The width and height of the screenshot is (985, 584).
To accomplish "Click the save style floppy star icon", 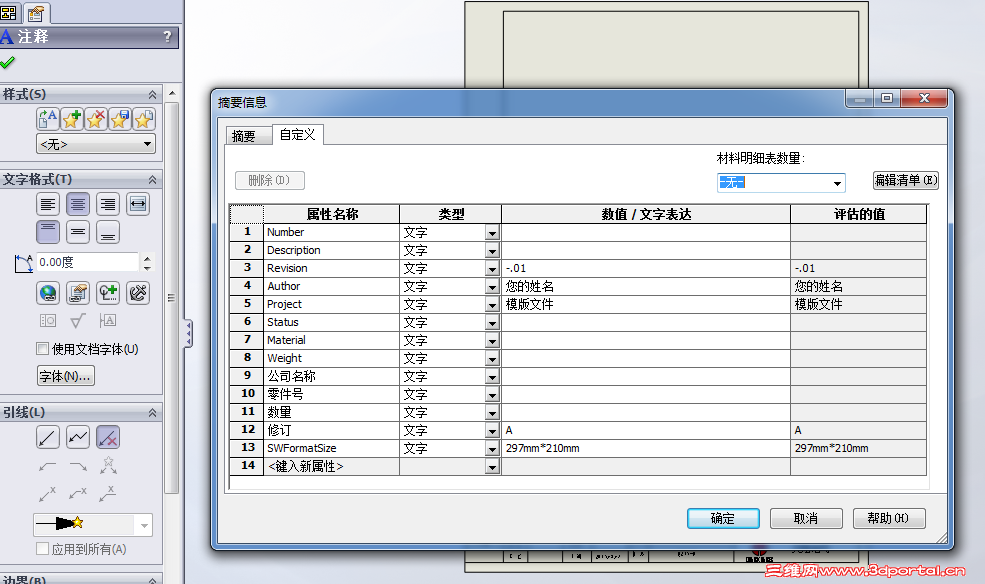I will 119,119.
